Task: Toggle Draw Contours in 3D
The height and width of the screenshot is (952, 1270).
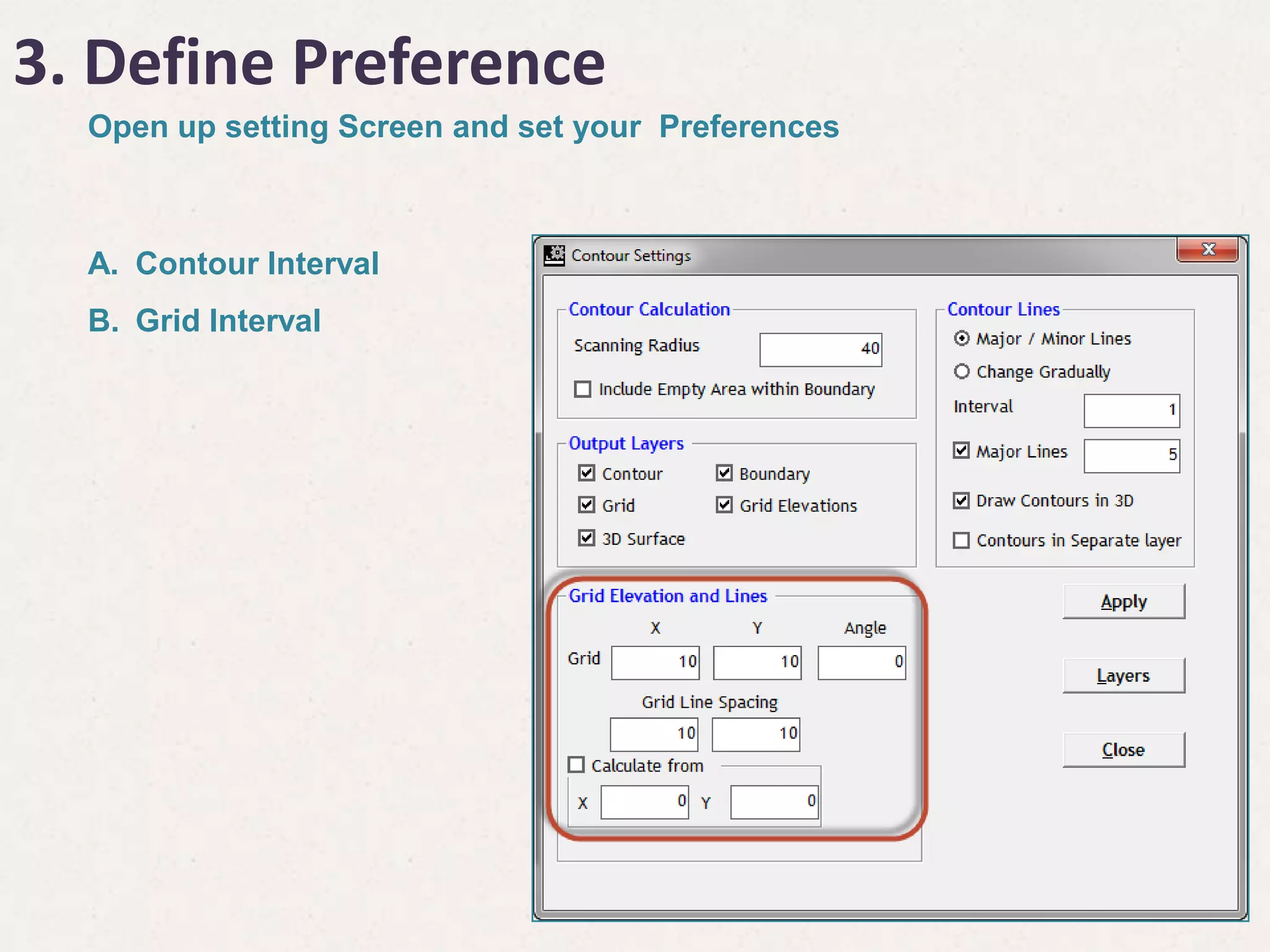Action: coord(962,500)
